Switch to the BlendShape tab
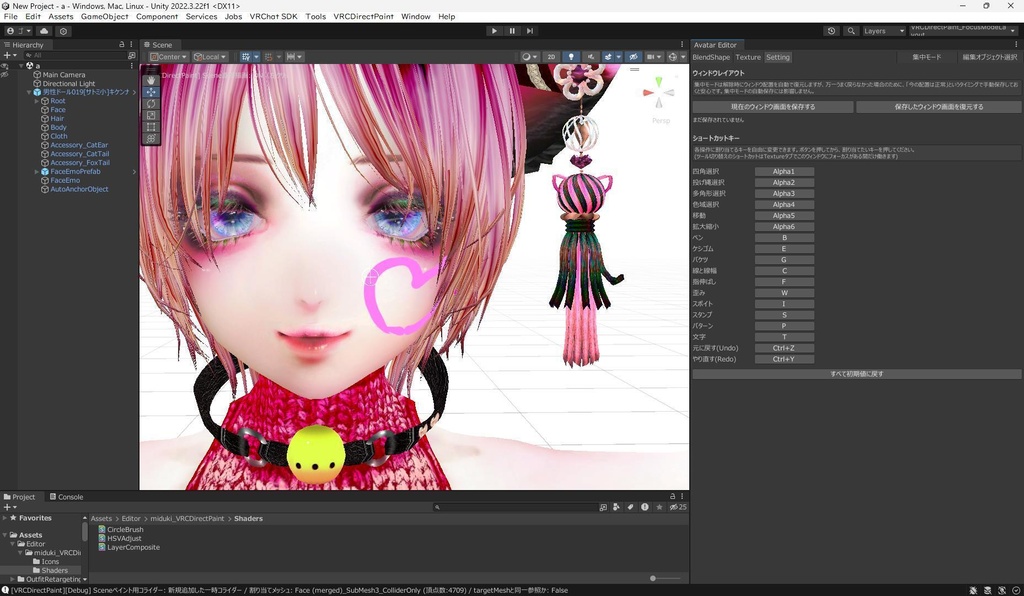 click(711, 57)
